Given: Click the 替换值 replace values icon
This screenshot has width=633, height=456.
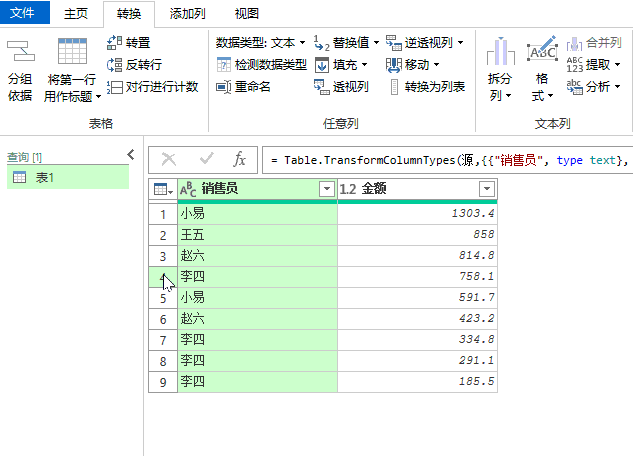Looking at the screenshot, I should 322,43.
